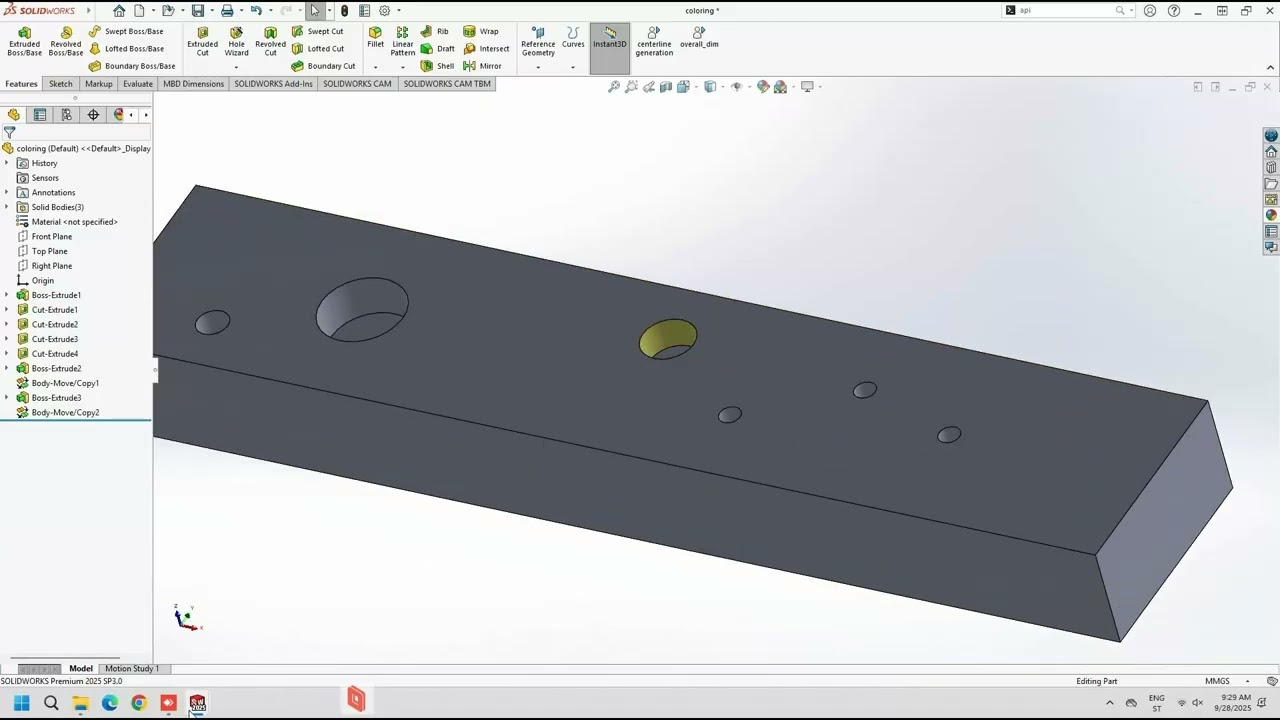Select the Revolved Boss/Base tool
This screenshot has width=1280, height=720.
[x=66, y=41]
